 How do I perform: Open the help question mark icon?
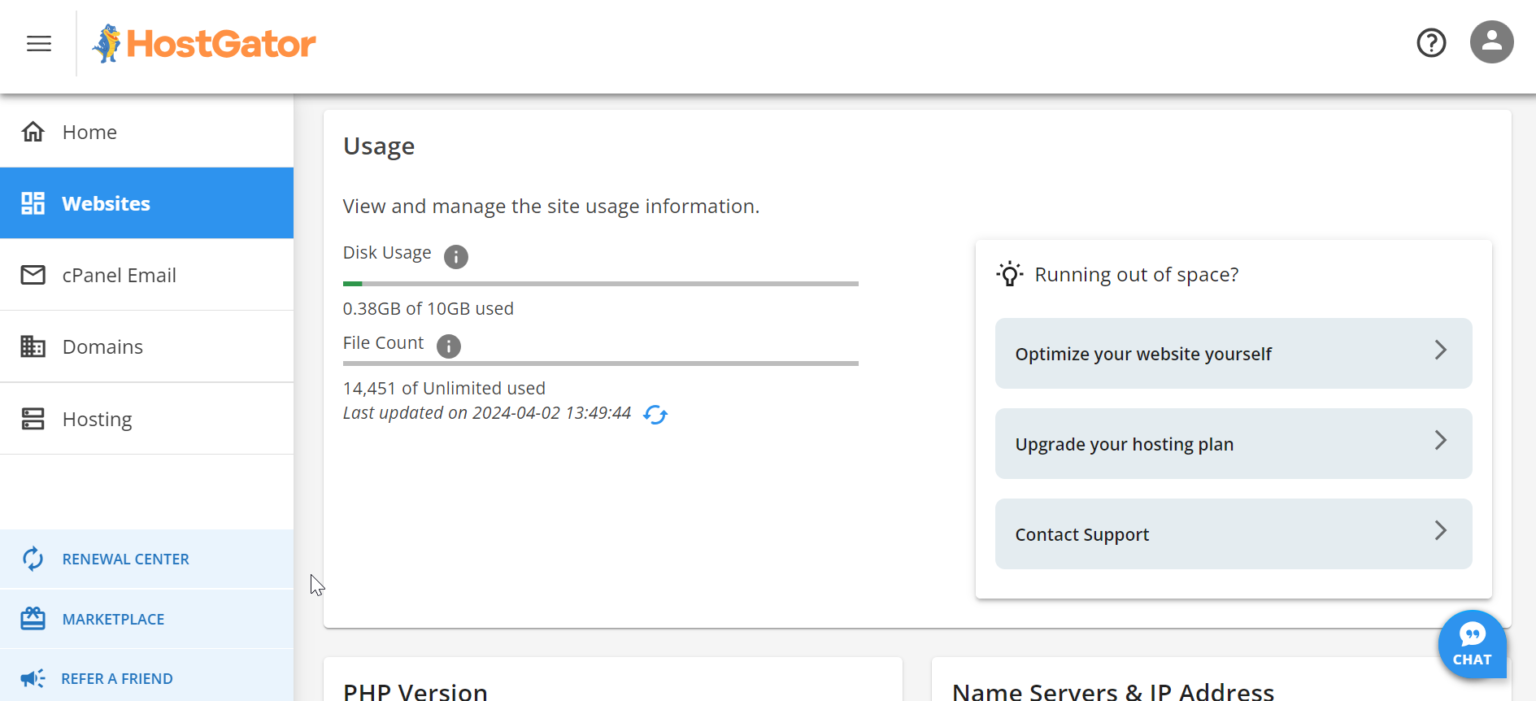(1431, 43)
